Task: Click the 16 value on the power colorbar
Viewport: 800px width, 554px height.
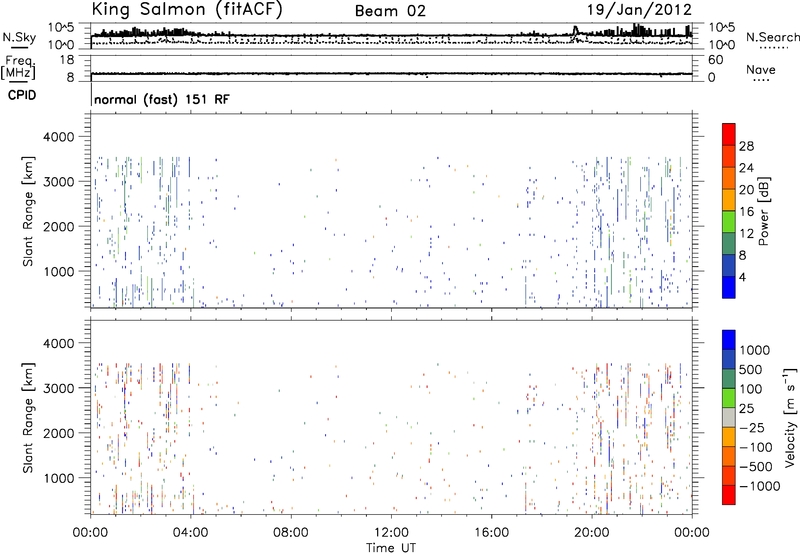Action: 746,211
